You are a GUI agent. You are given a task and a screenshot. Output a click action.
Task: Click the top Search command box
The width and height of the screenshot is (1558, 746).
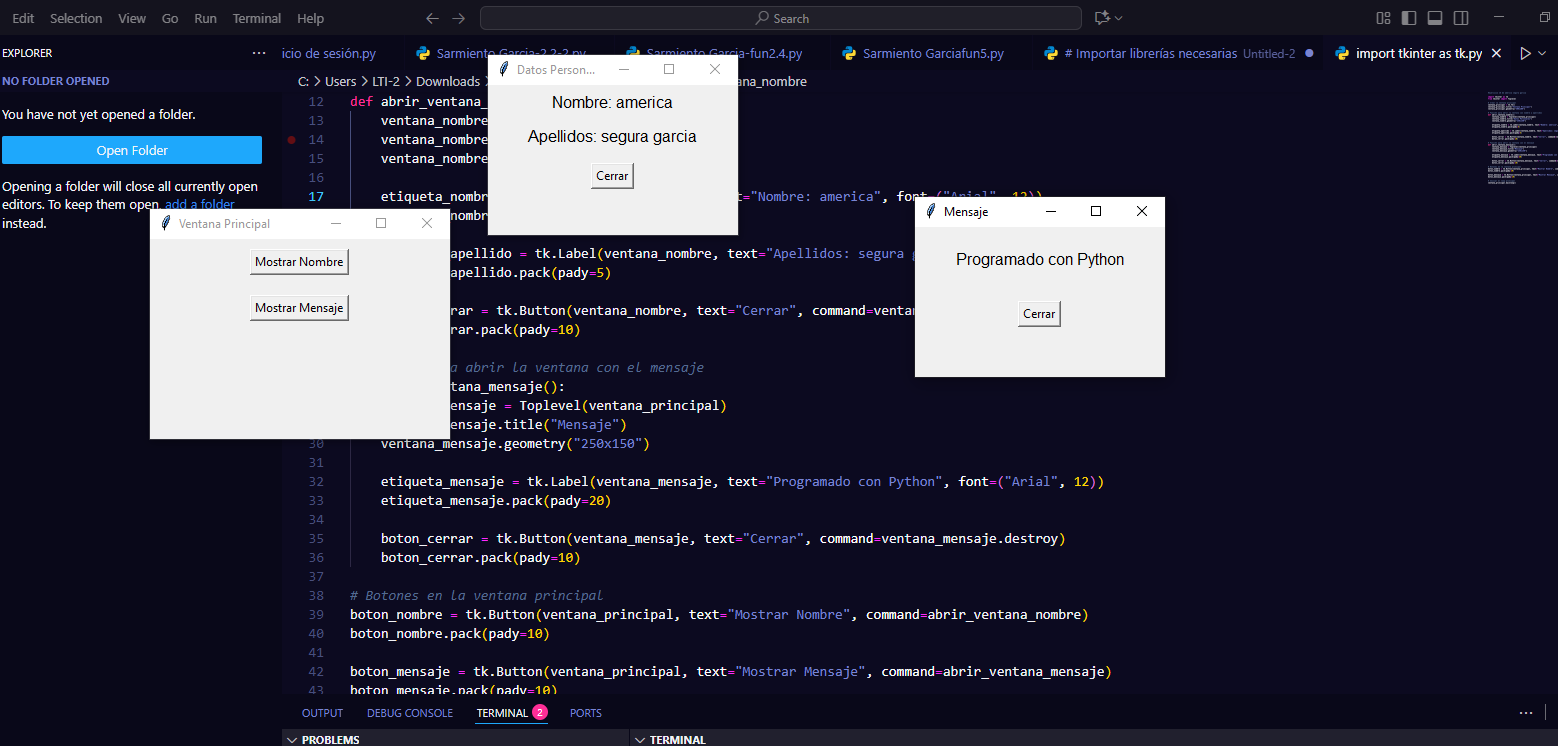click(780, 18)
